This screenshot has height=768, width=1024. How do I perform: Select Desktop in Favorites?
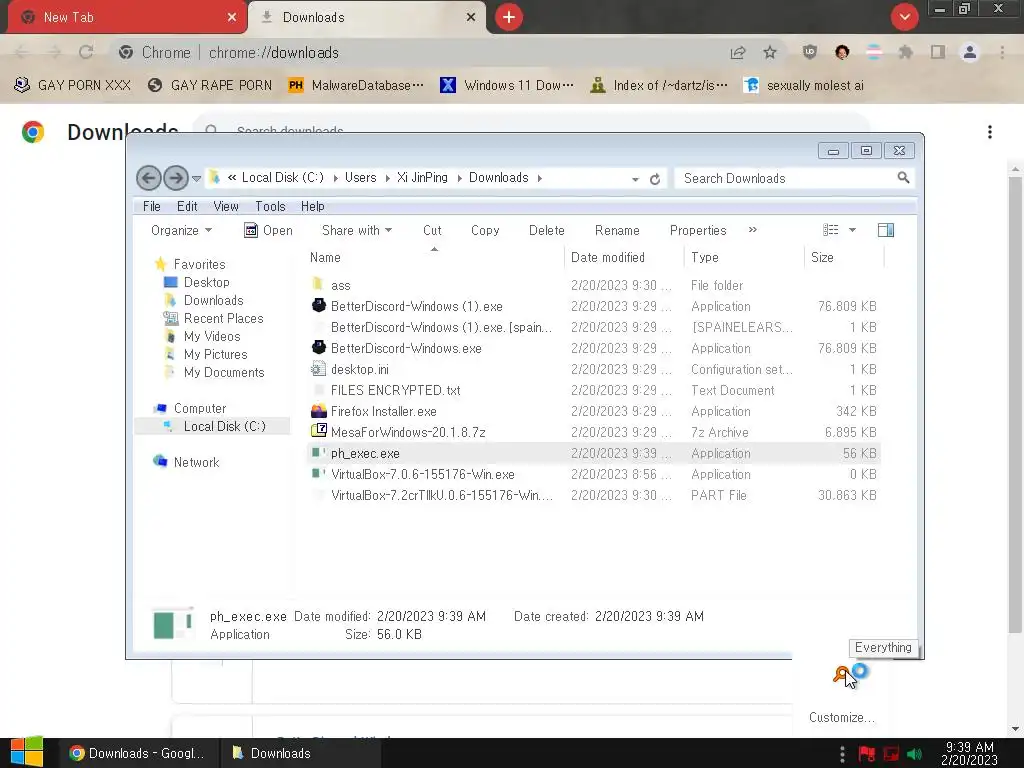[206, 282]
